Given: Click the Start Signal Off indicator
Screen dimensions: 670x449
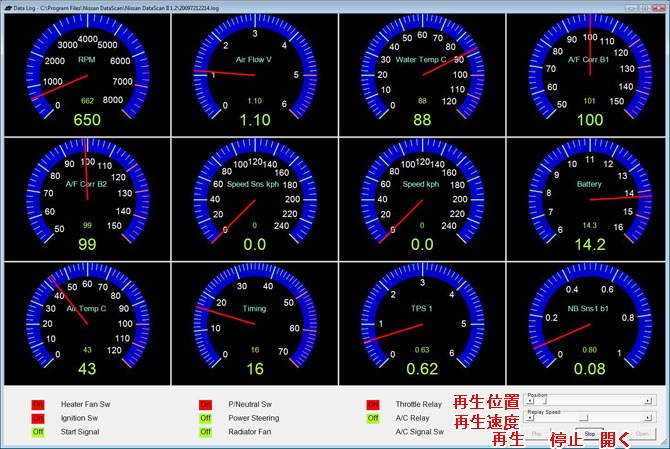Looking at the screenshot, I should coord(38,432).
